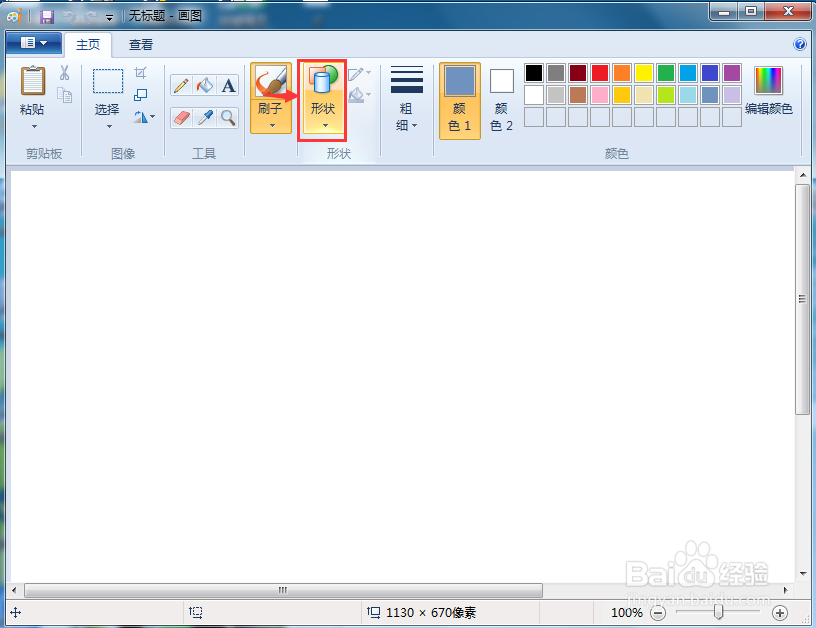Screen dimensions: 816x628
Task: Click the Crop icon
Action: click(141, 72)
